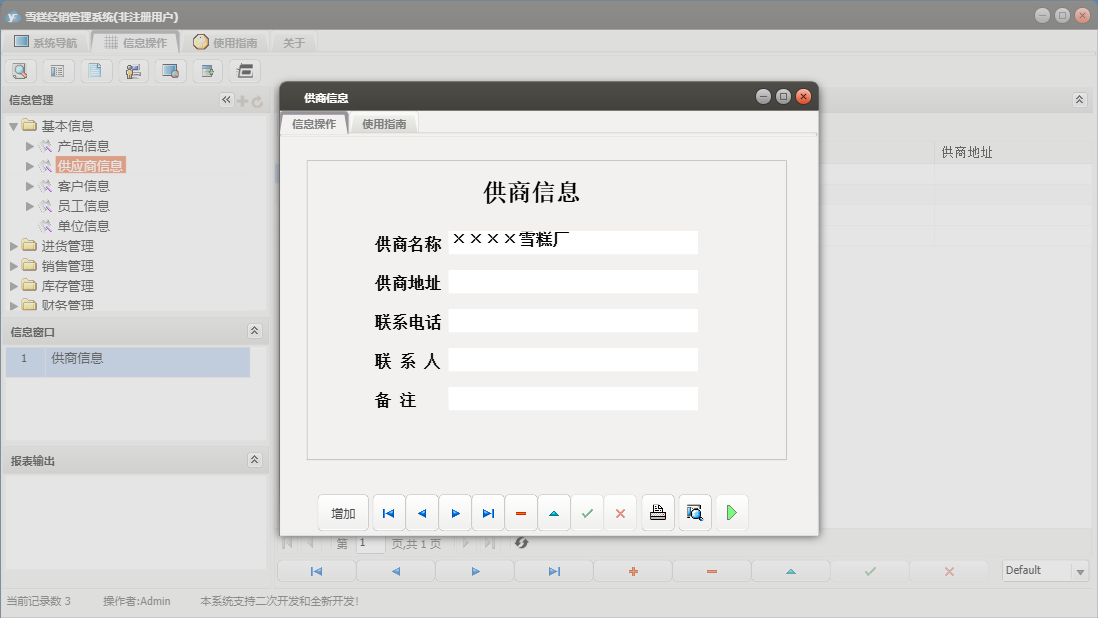Screen dimensions: 1098x618
Task: Open print preview in the supplier dialog
Action: point(694,512)
